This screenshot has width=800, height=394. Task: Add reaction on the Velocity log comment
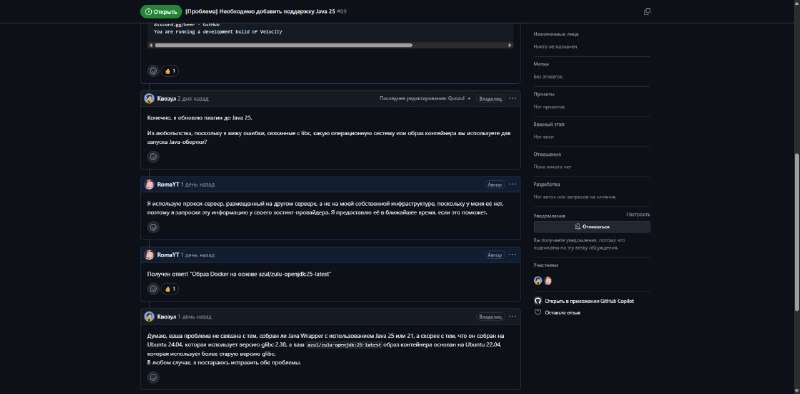153,71
